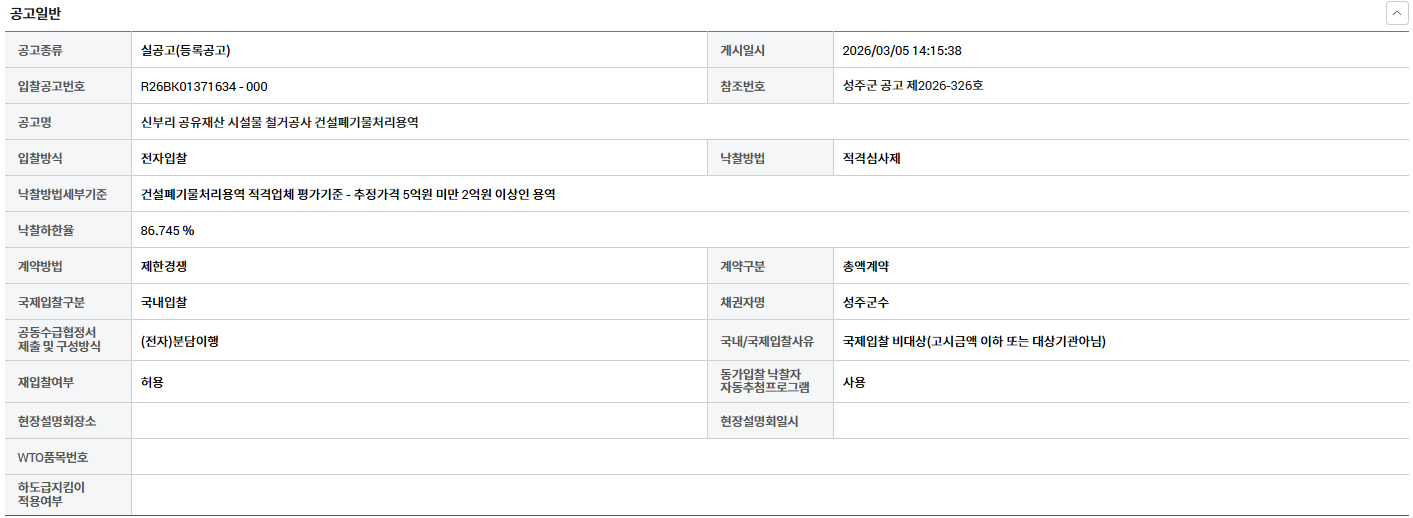The width and height of the screenshot is (1413, 518).
Task: Click the (전자)분담이행 value
Action: click(180, 341)
